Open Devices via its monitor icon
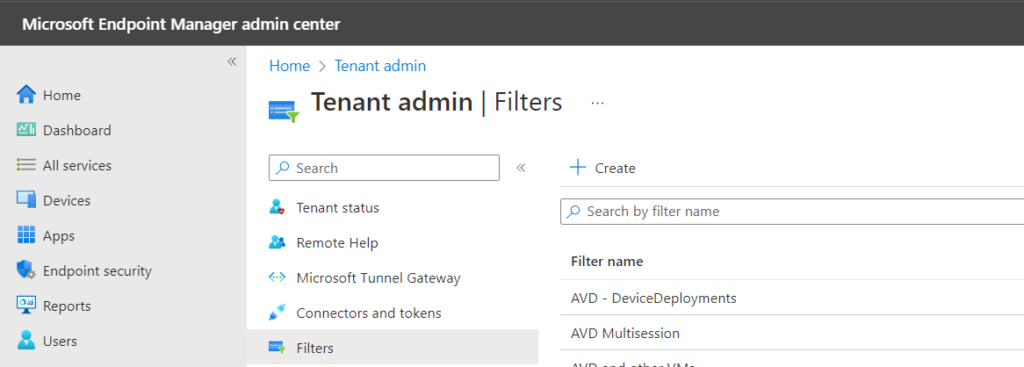Image resolution: width=1024 pixels, height=367 pixels. 26,200
